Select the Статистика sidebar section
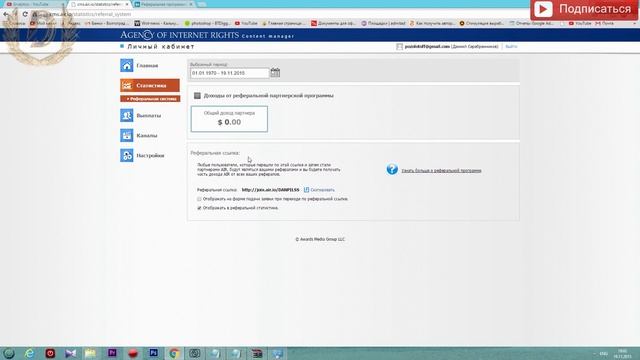The width and height of the screenshot is (640, 360). (150, 85)
